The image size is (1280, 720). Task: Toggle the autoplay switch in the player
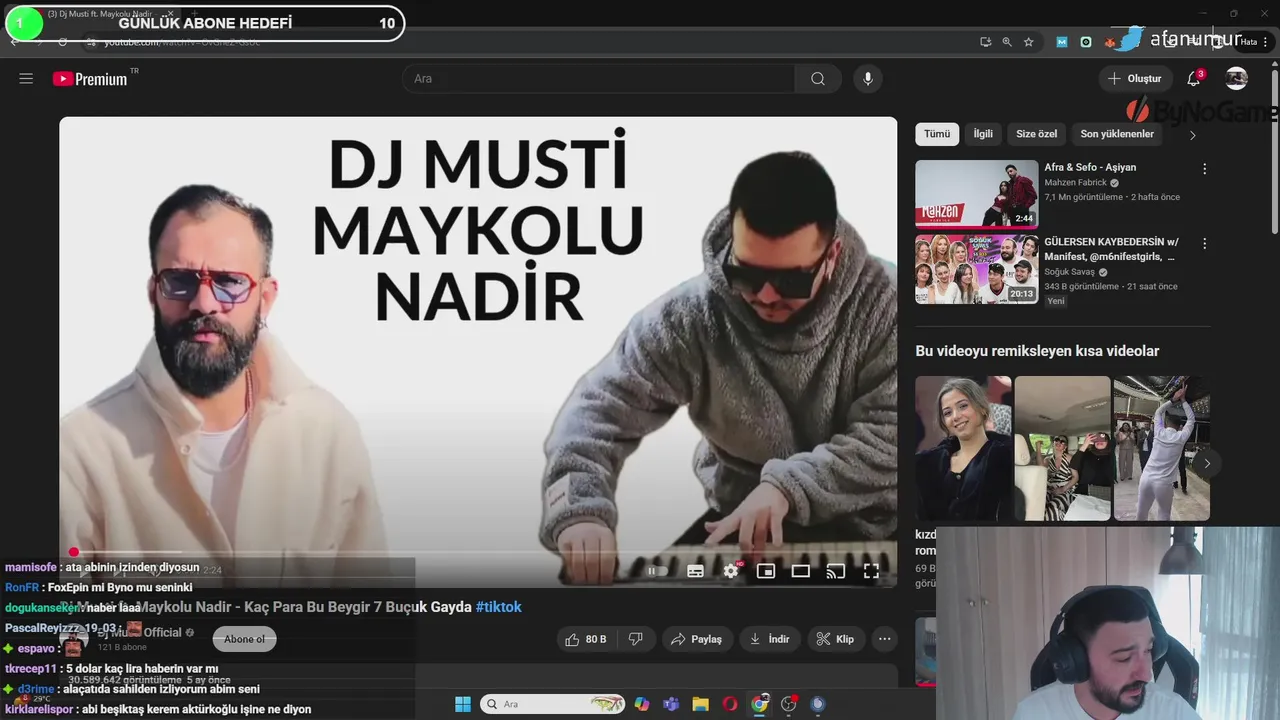coord(657,571)
